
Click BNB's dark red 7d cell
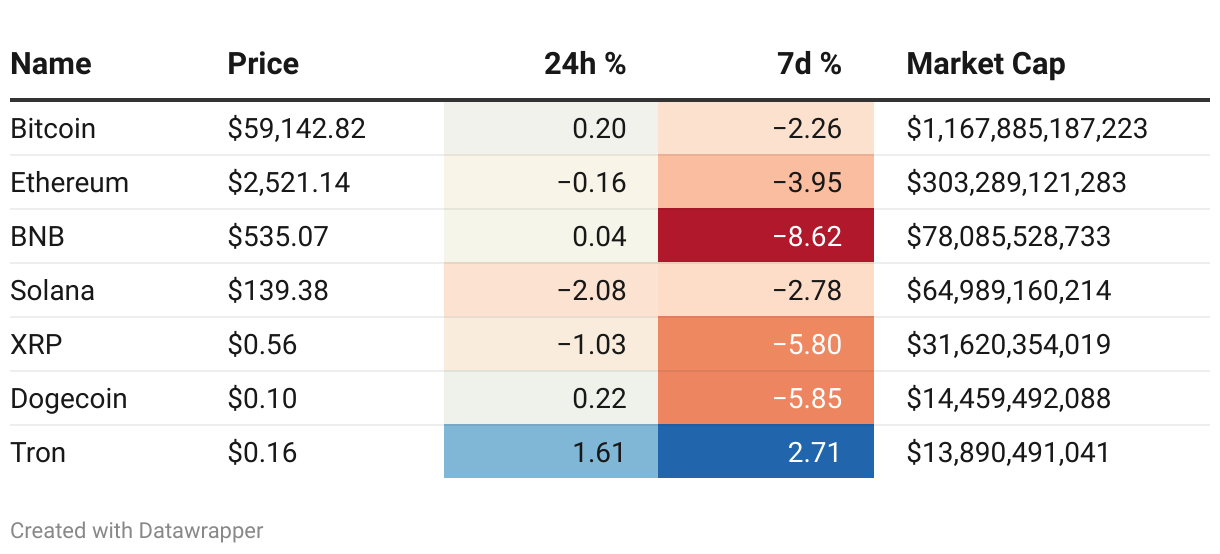[x=766, y=236]
